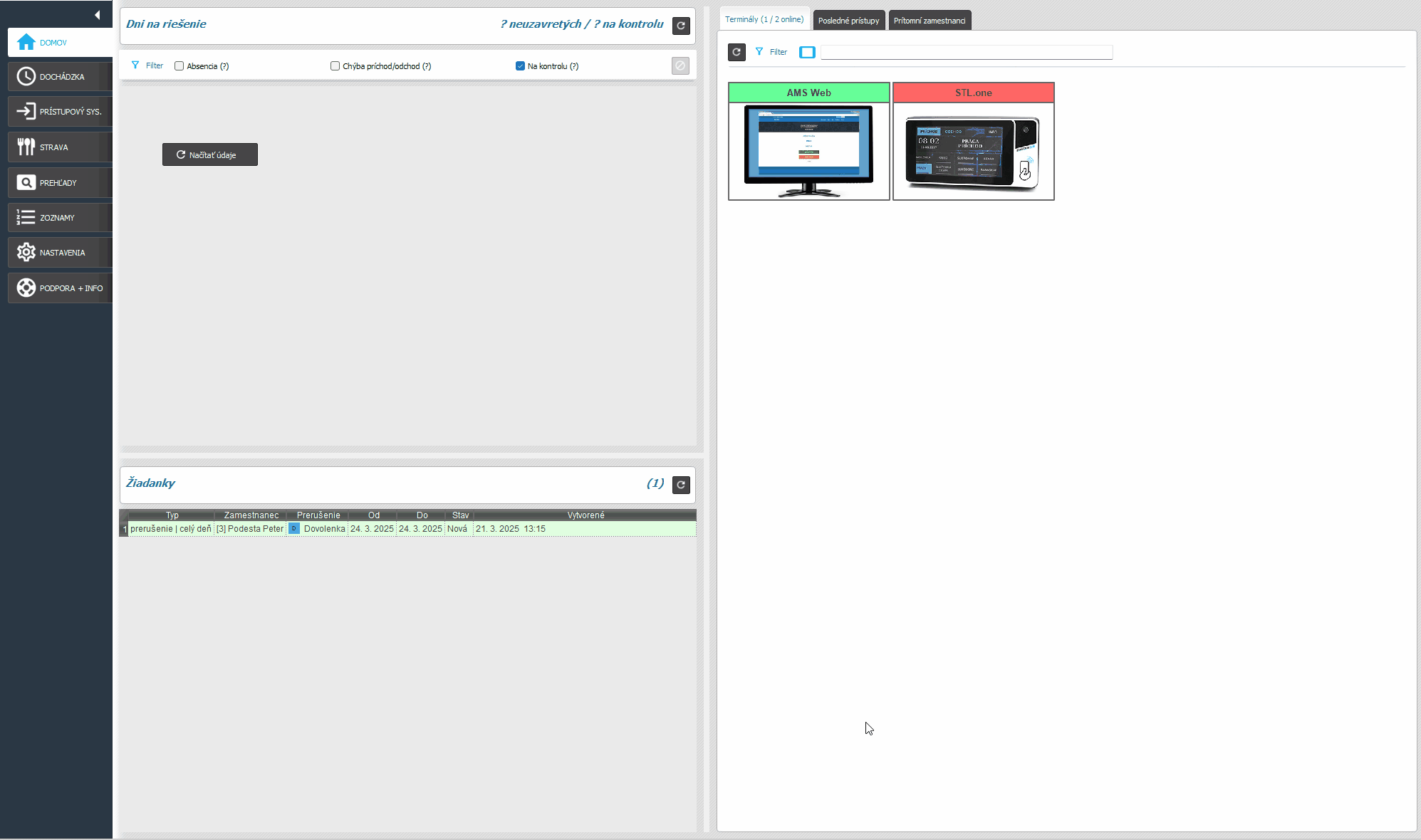Uncheck Na kontrolu checkbox
The width and height of the screenshot is (1421, 840).
520,66
